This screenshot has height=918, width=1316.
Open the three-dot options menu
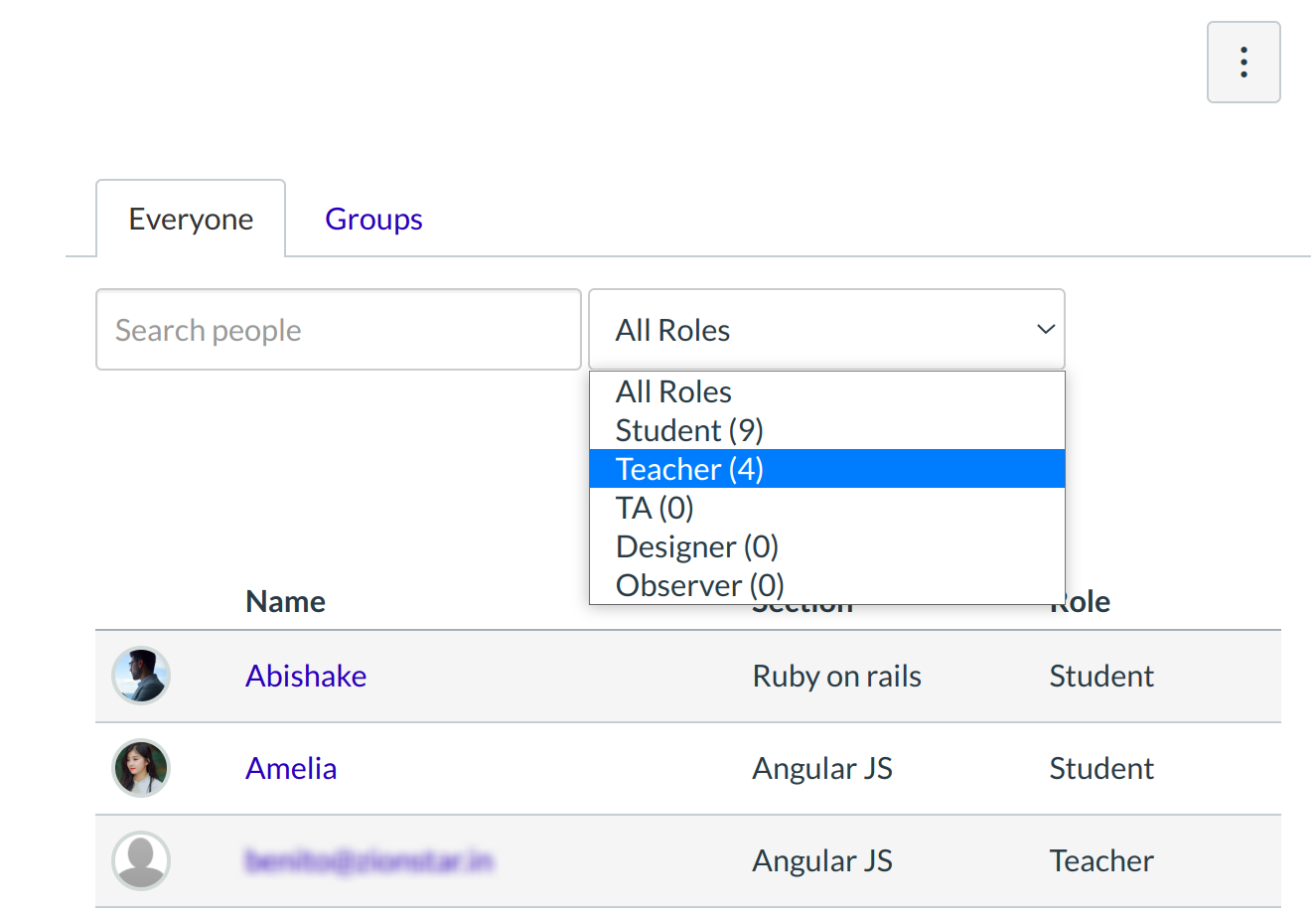pos(1243,62)
